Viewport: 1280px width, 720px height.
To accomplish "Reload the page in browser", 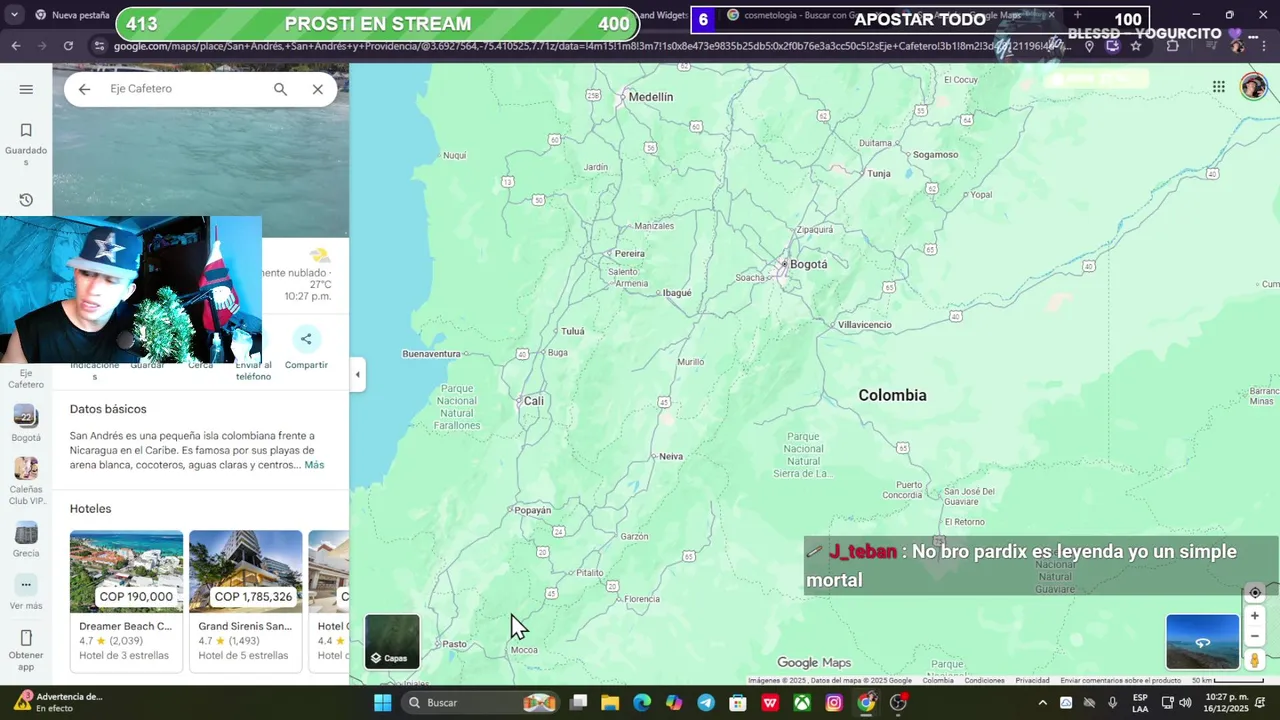I will pyautogui.click(x=68, y=46).
